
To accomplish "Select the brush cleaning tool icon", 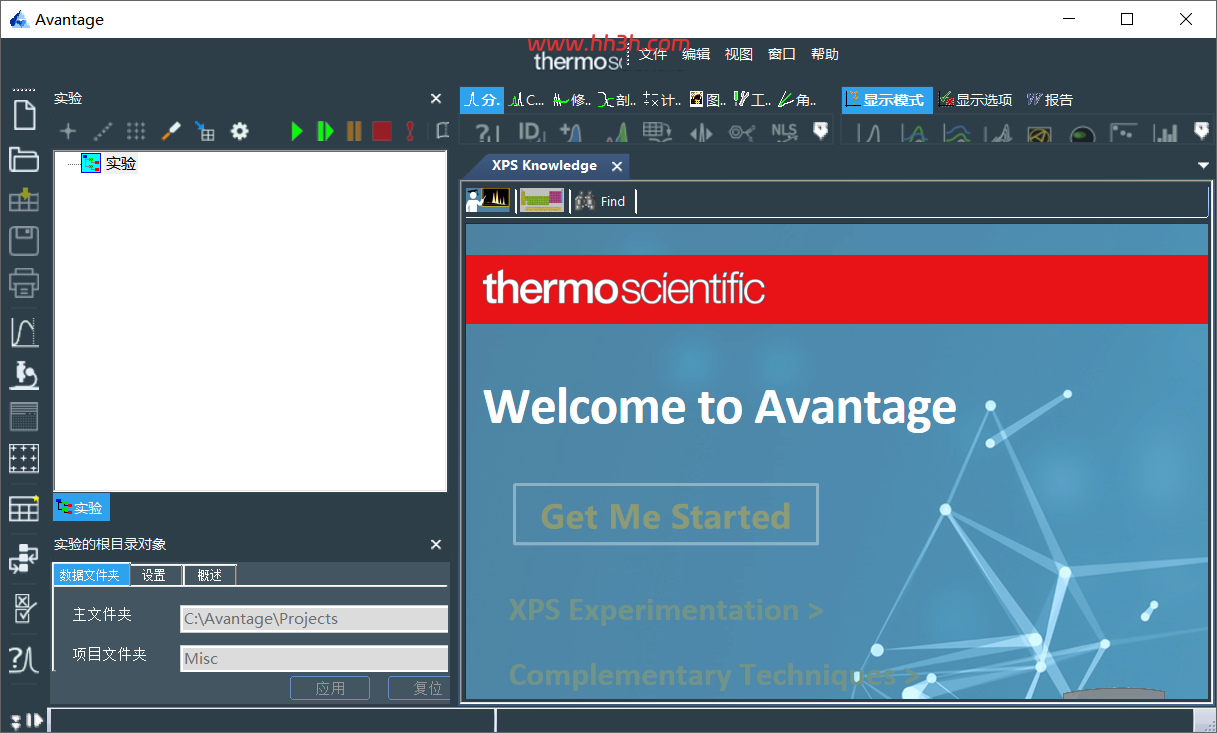I will 170,131.
